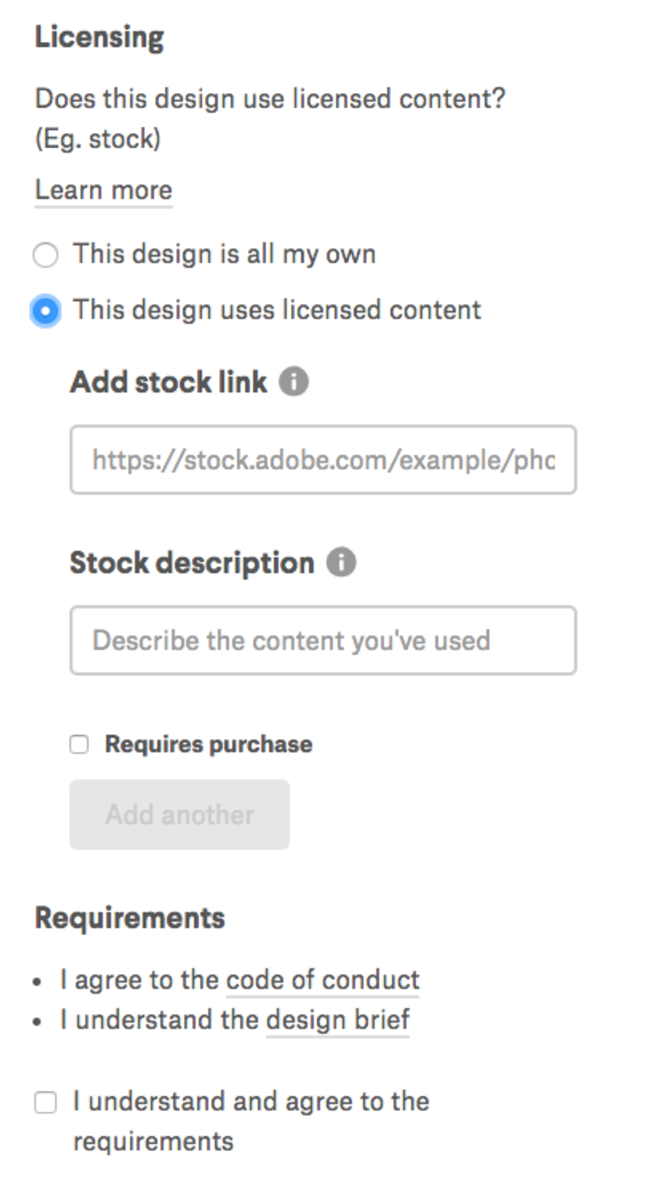Screen dimensions: 658x1184
Task: Click the "Add stock link" label
Action: click(167, 381)
